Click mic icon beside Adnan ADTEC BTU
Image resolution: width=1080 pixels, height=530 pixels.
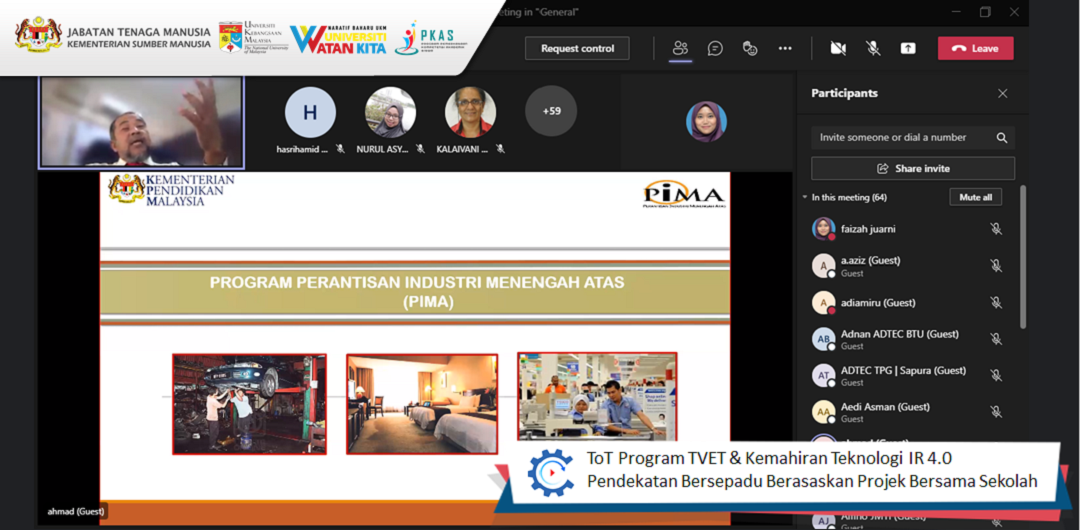pos(996,339)
